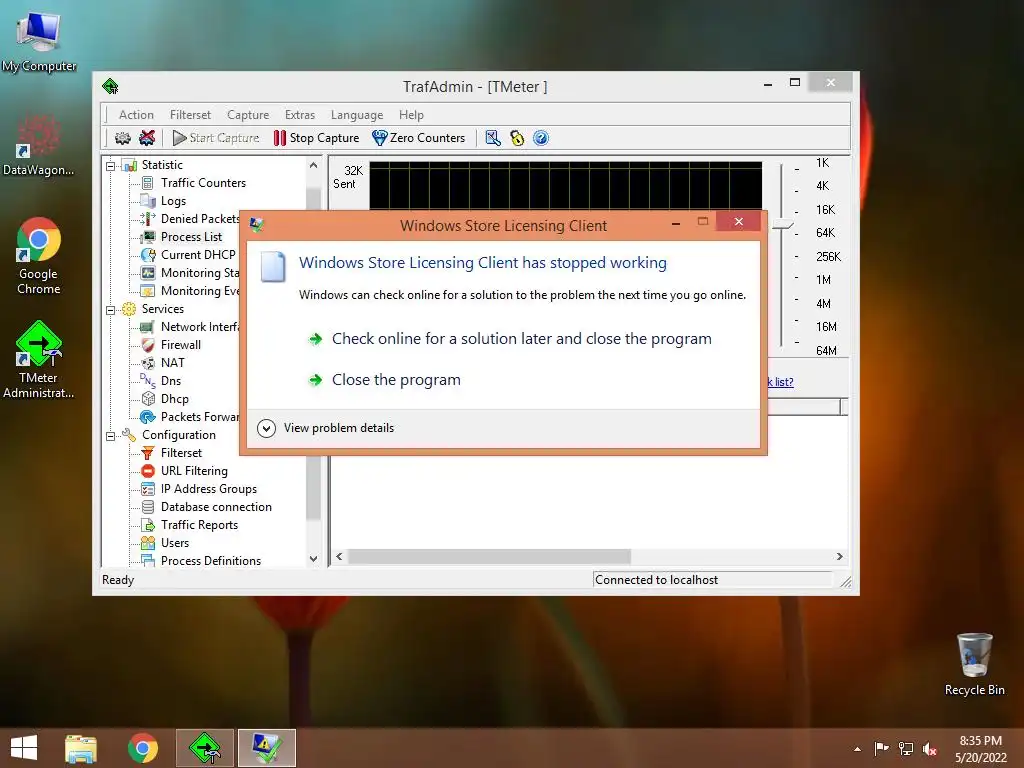Viewport: 1024px width, 768px height.
Task: Click the Denied Packets icon in tree
Action: [148, 219]
